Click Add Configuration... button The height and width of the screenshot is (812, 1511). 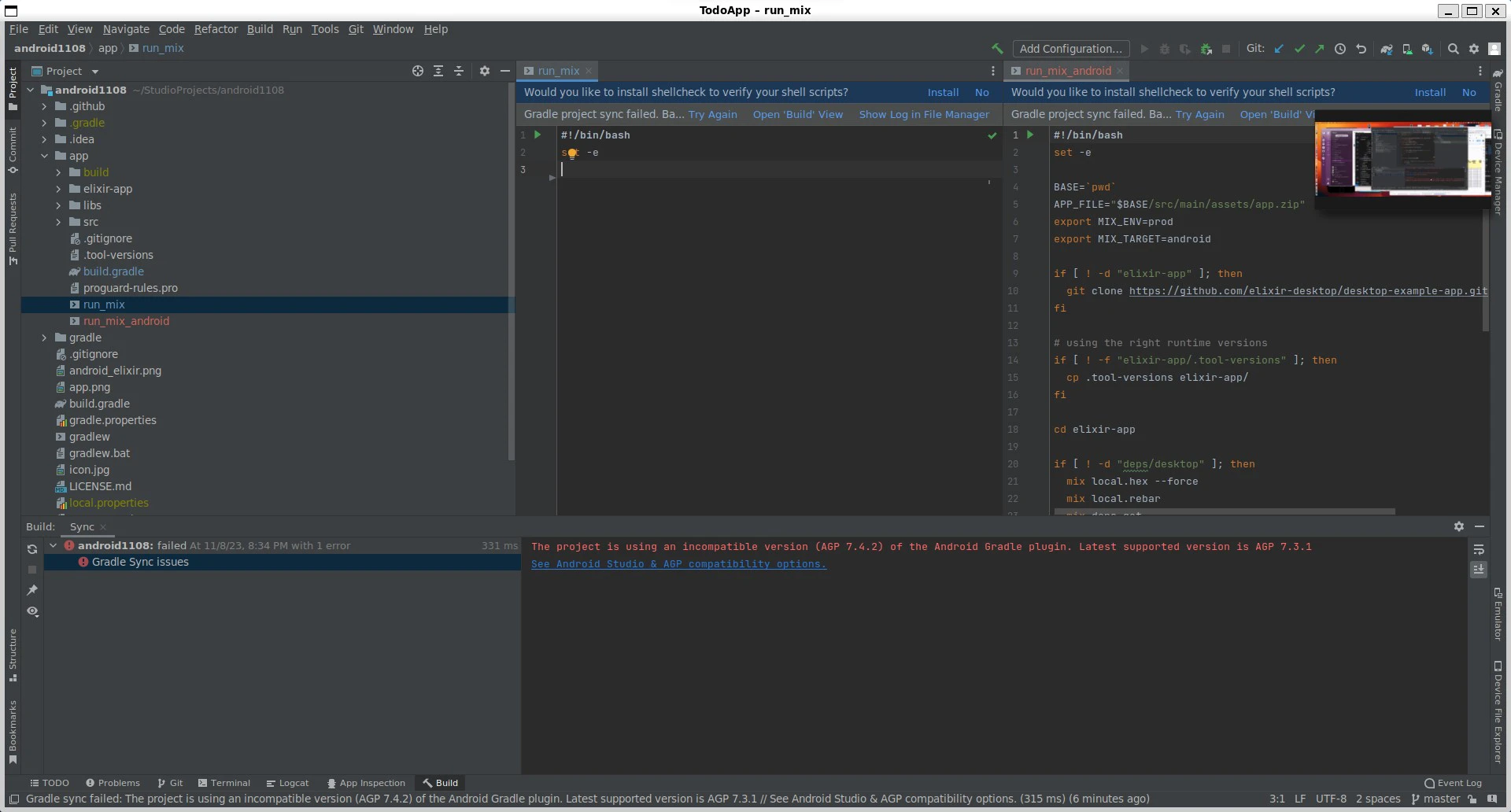click(1071, 49)
